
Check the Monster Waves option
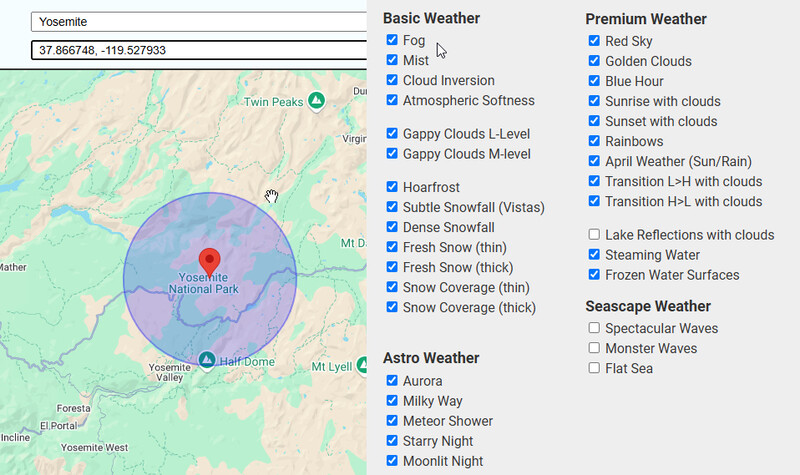[x=594, y=348]
